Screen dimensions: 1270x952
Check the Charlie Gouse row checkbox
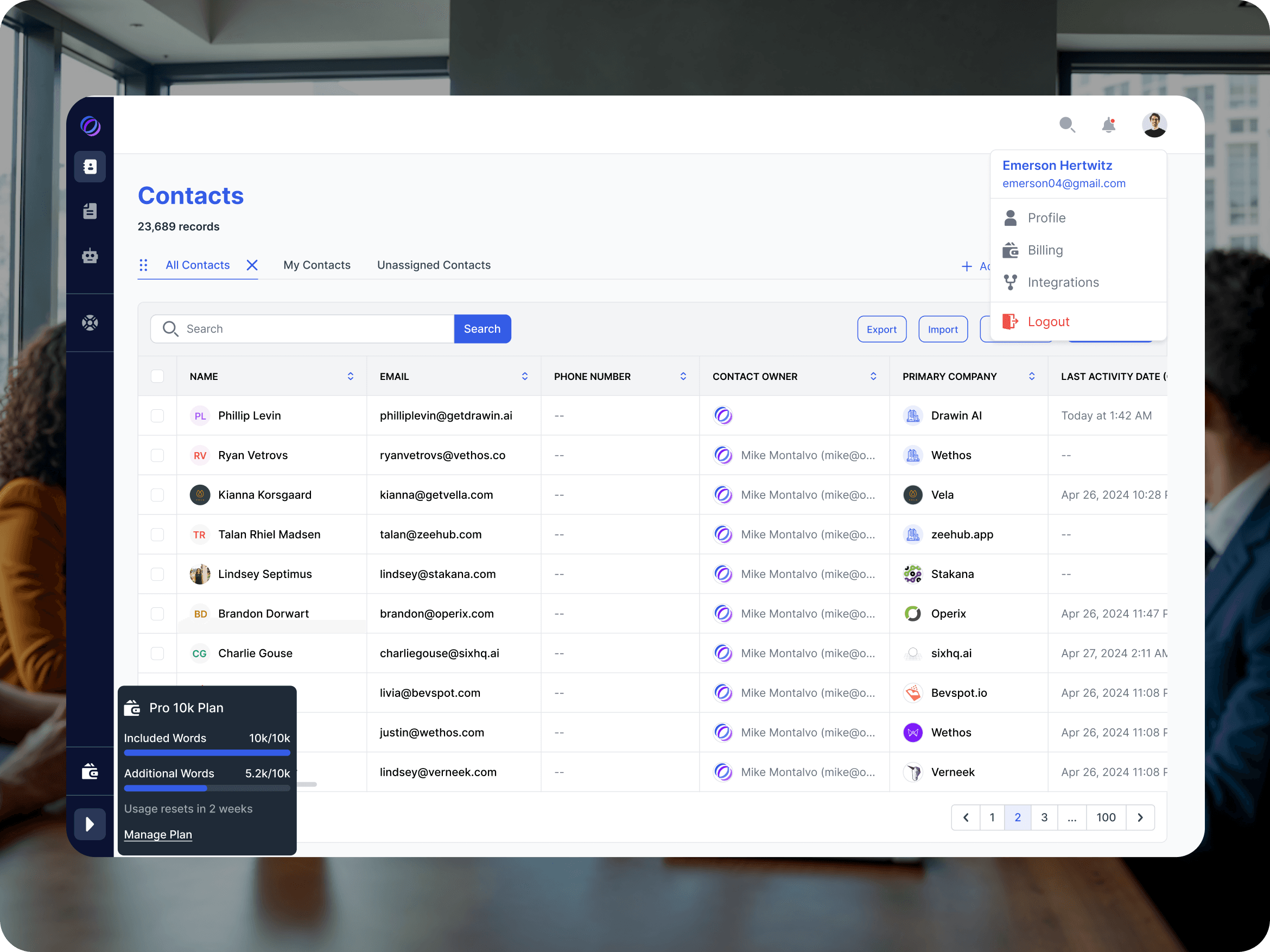tap(157, 653)
